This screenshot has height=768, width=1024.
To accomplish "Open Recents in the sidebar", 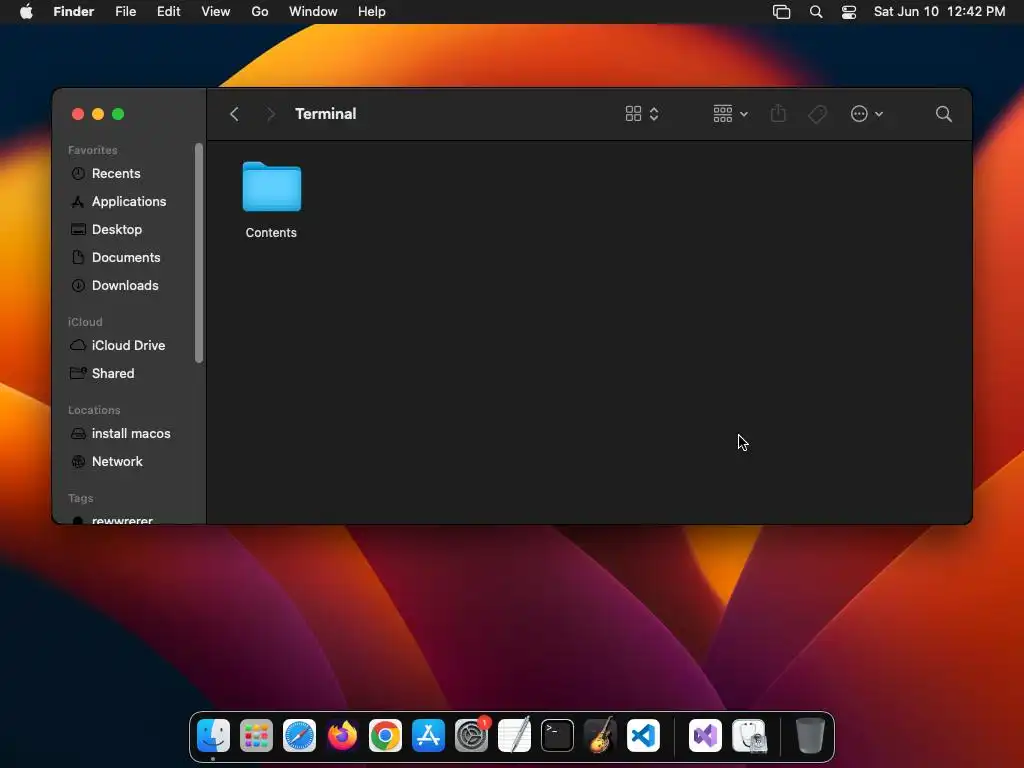I will pos(116,174).
